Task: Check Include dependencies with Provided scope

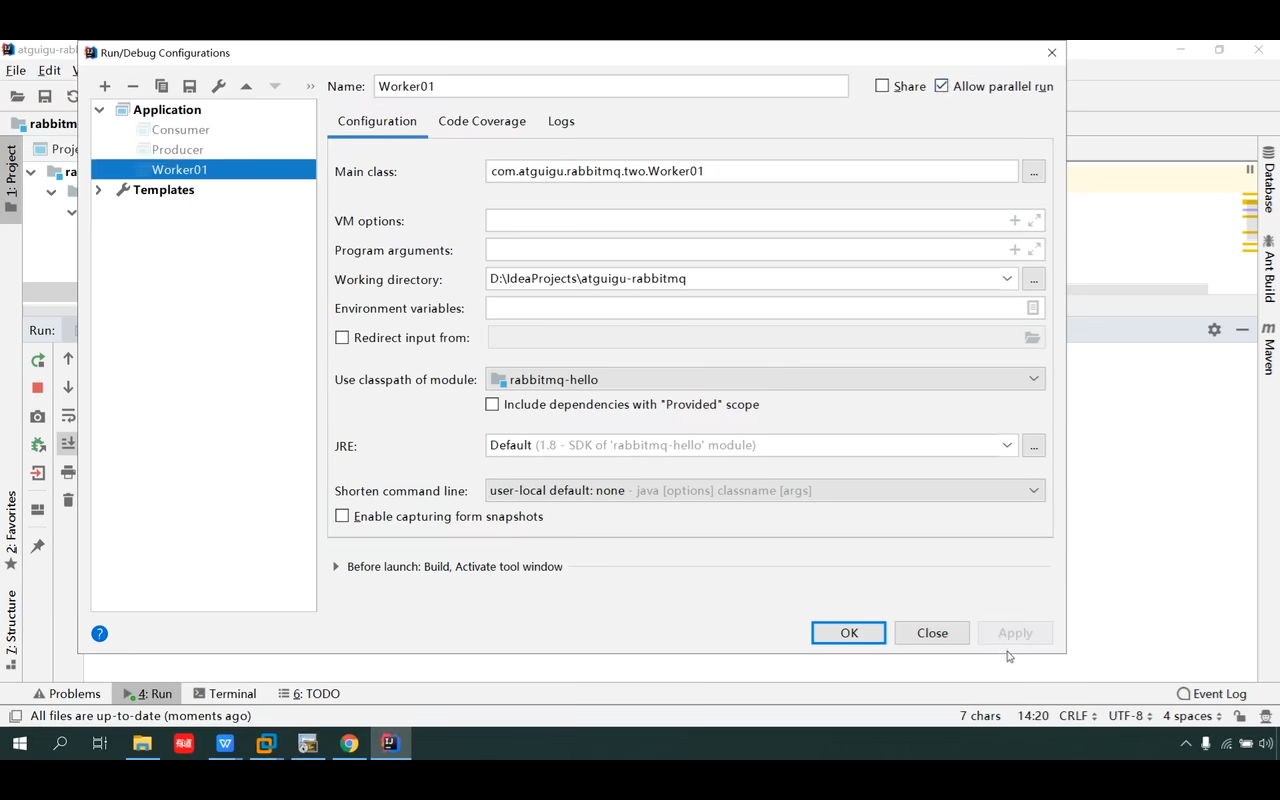Action: (492, 405)
